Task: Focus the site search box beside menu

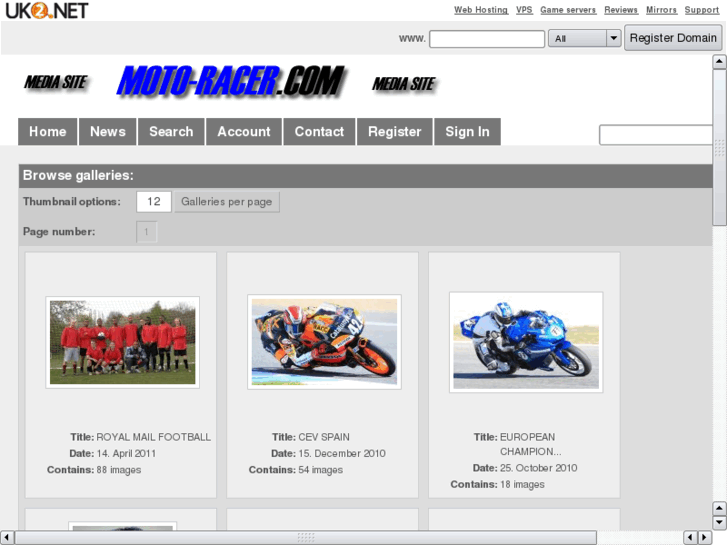Action: pos(656,135)
